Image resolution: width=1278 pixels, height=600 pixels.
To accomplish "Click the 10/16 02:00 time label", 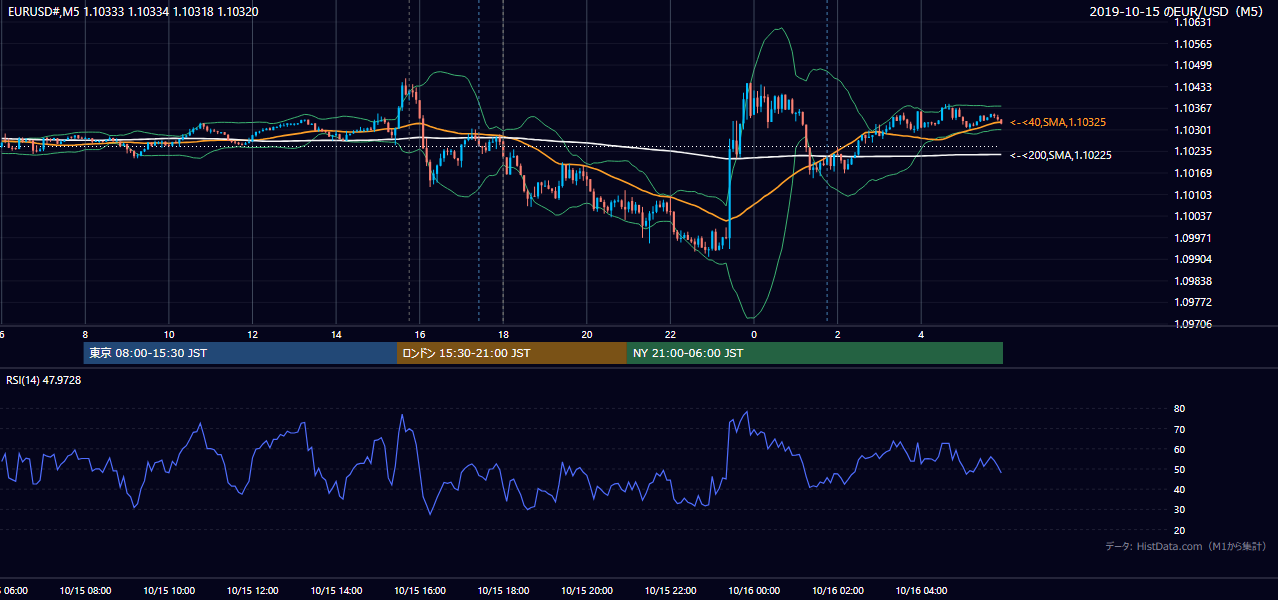I will (x=838, y=591).
